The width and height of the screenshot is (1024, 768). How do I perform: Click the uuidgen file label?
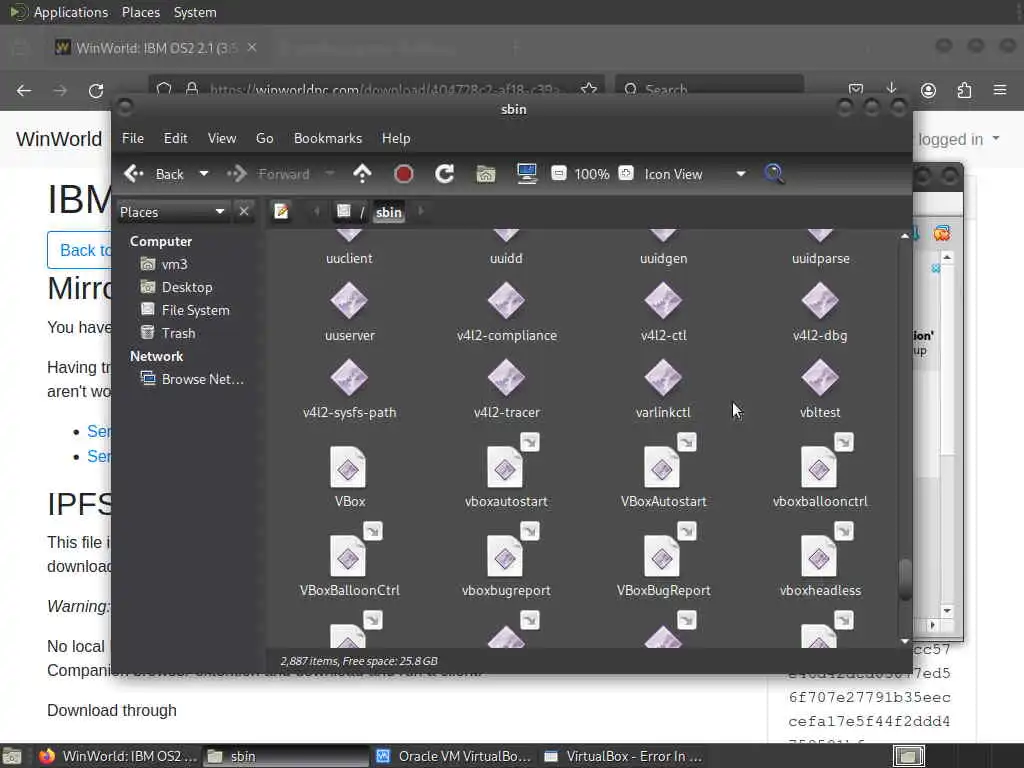(x=664, y=258)
